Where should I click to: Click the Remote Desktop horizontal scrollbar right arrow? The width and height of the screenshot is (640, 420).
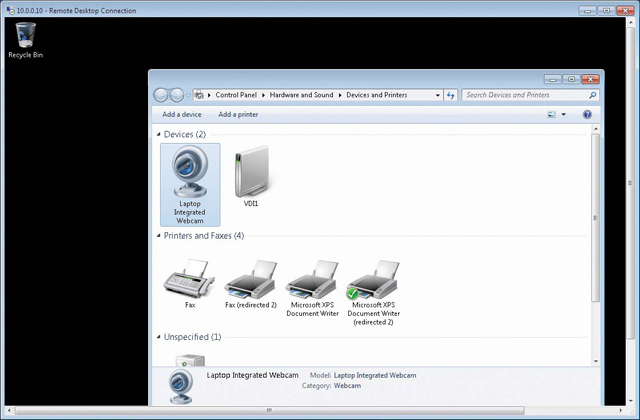pyautogui.click(x=621, y=410)
